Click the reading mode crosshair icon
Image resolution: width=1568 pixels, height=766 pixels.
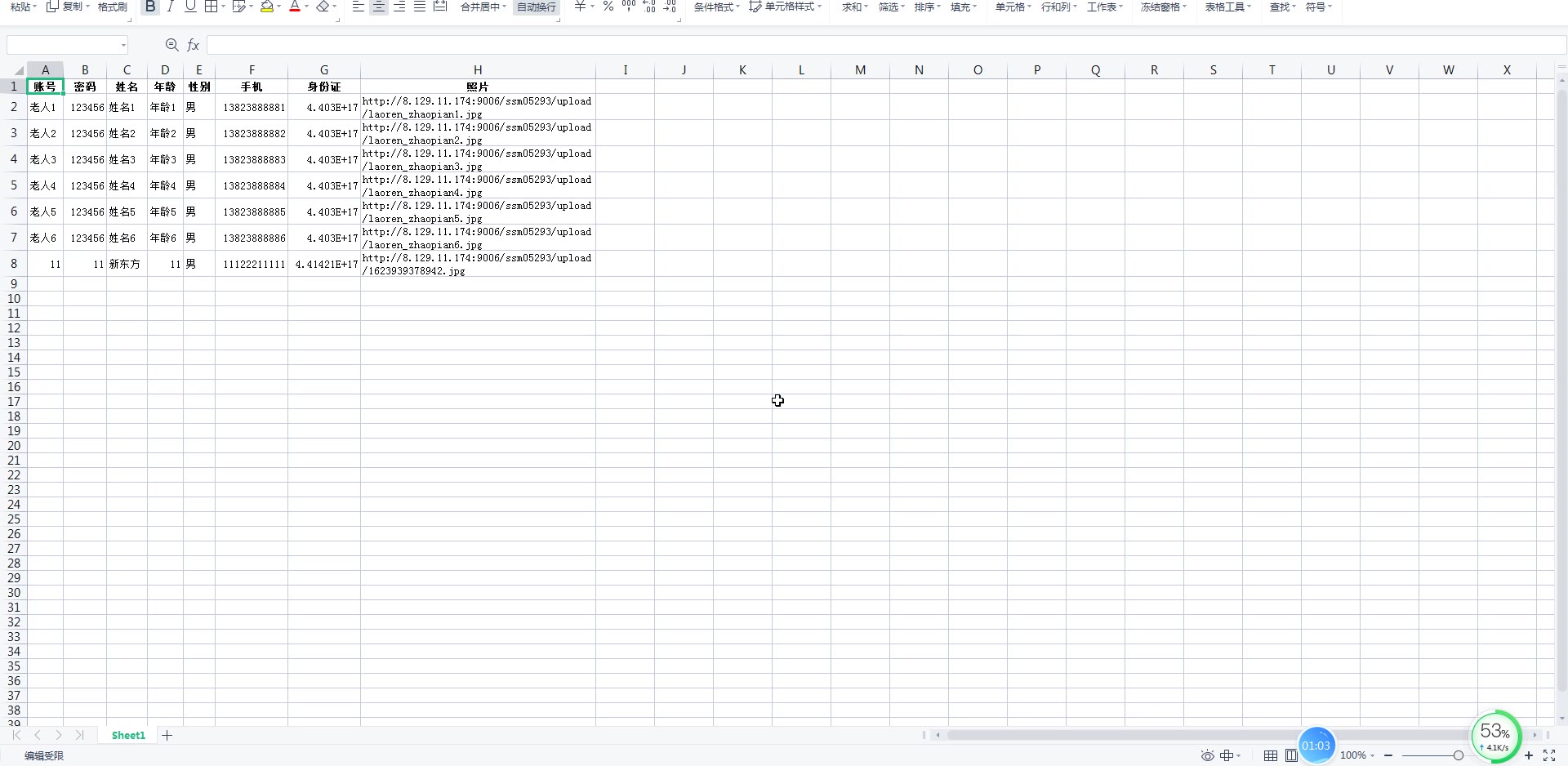click(1227, 755)
